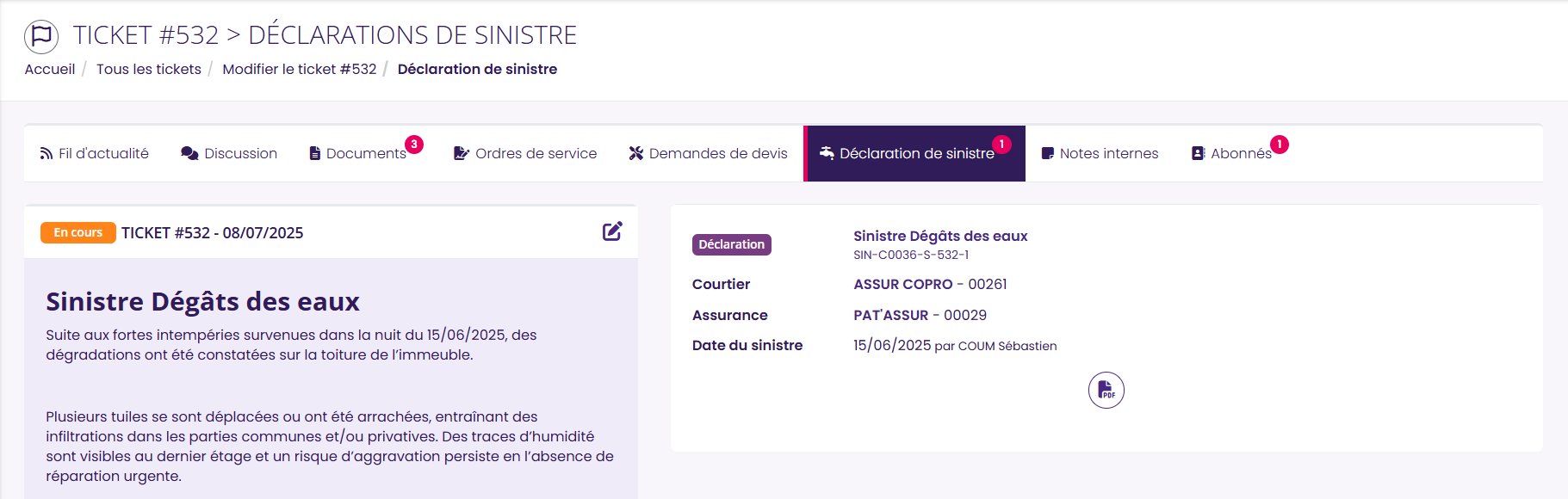Click the red badge on Déclaration de sinistre tab
Viewport: 1568px width, 499px height.
[1001, 144]
